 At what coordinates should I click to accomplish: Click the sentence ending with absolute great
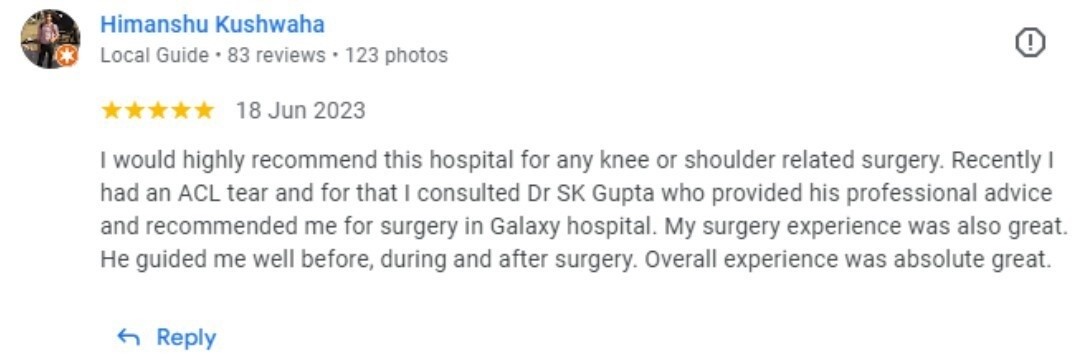(847, 259)
